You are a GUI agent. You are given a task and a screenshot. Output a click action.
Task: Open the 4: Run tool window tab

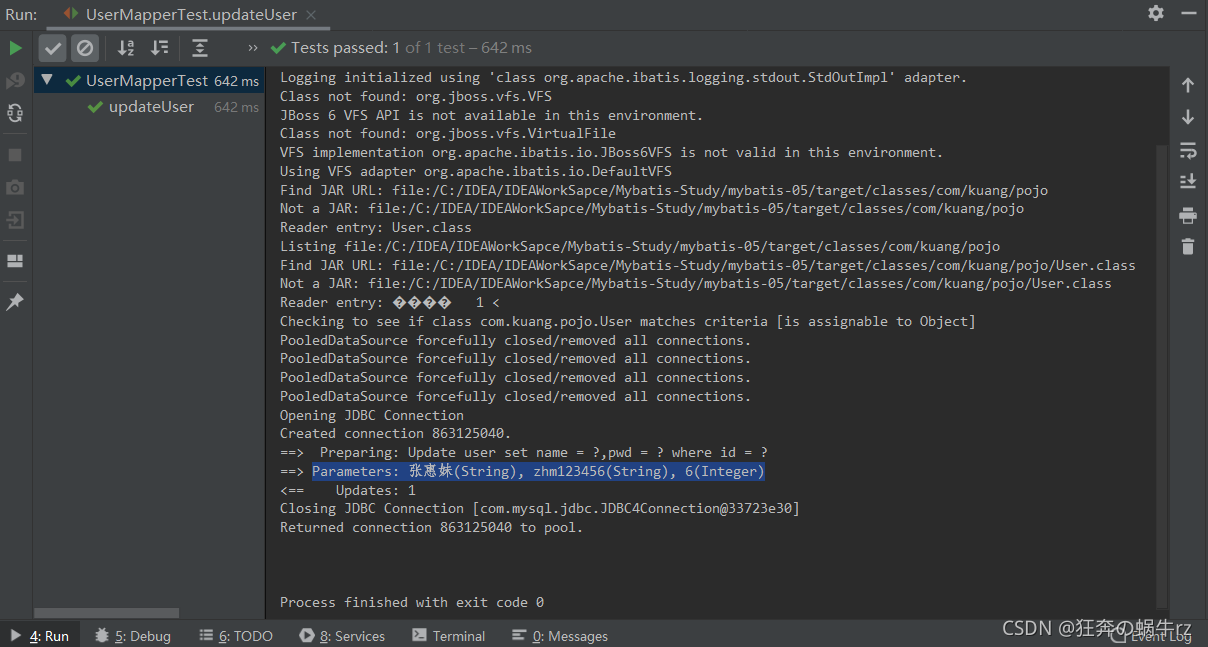[x=40, y=636]
